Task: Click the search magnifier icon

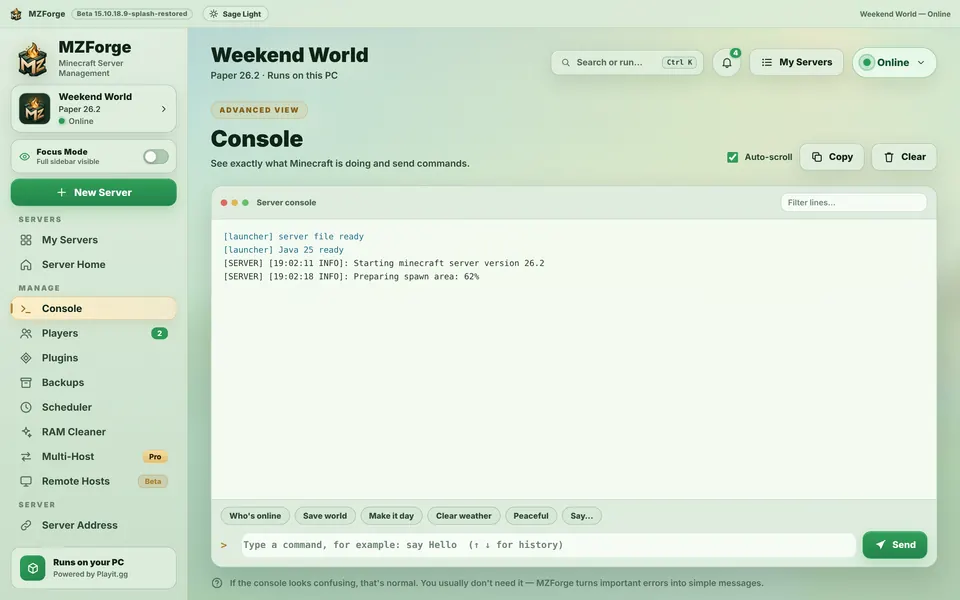Action: click(x=566, y=62)
